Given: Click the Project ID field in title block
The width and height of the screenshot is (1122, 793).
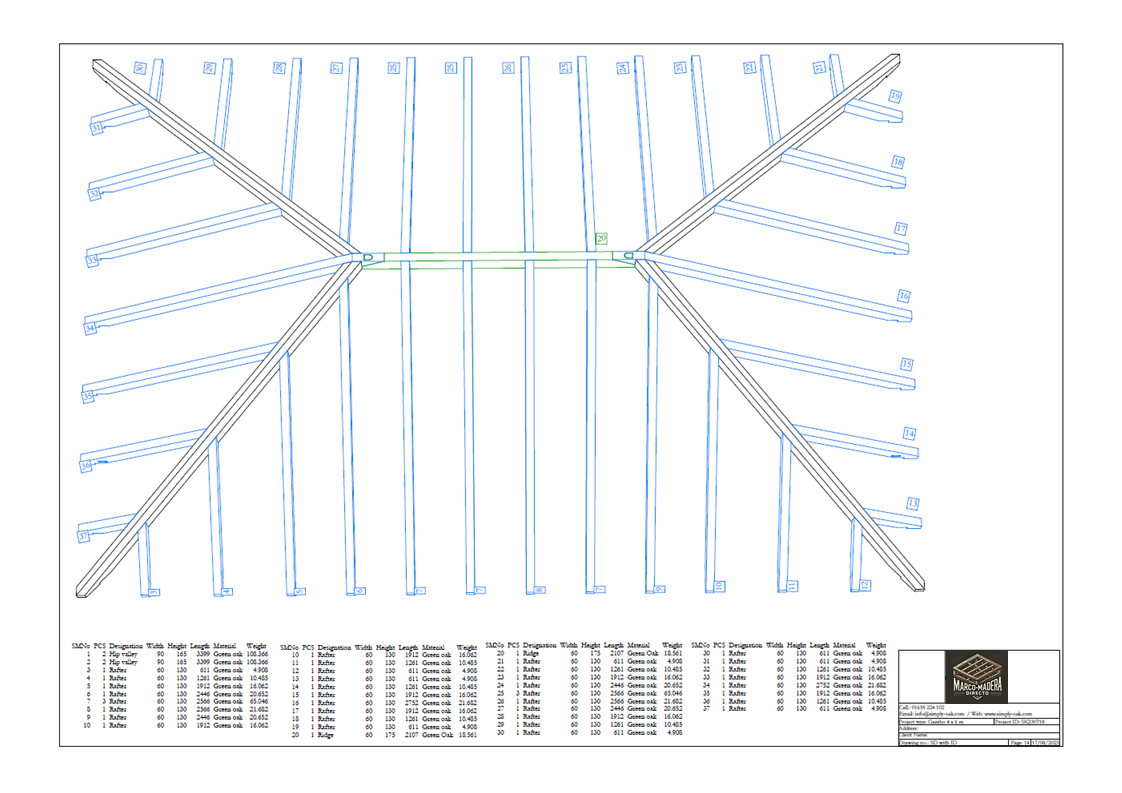Looking at the screenshot, I should coord(1027,722).
